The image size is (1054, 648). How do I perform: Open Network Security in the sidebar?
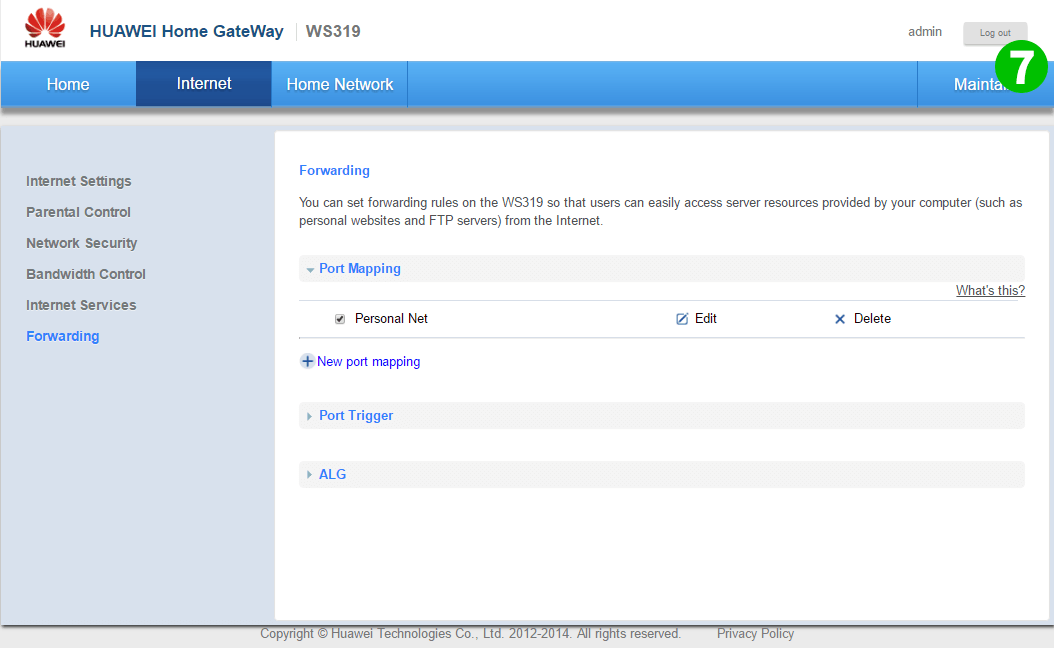[81, 243]
